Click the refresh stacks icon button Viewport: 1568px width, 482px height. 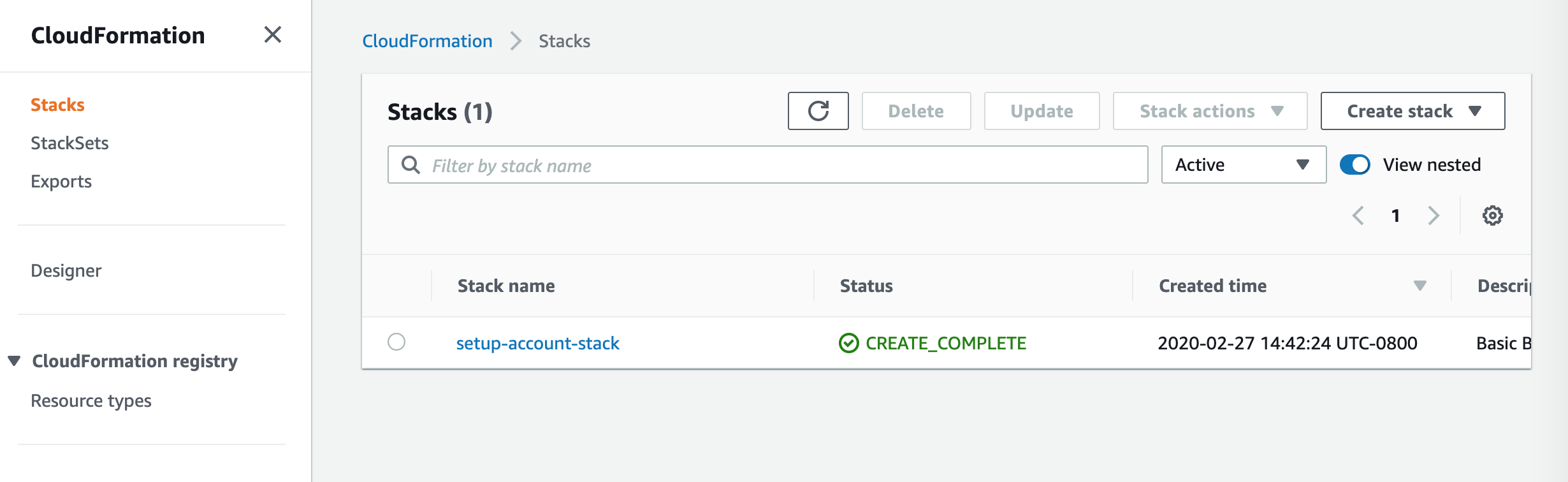pyautogui.click(x=818, y=111)
